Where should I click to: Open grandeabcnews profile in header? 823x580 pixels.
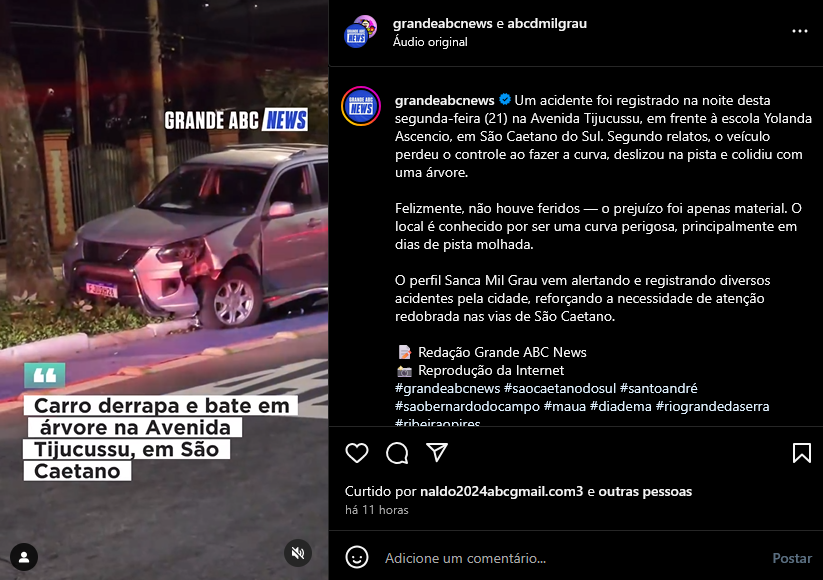click(442, 24)
